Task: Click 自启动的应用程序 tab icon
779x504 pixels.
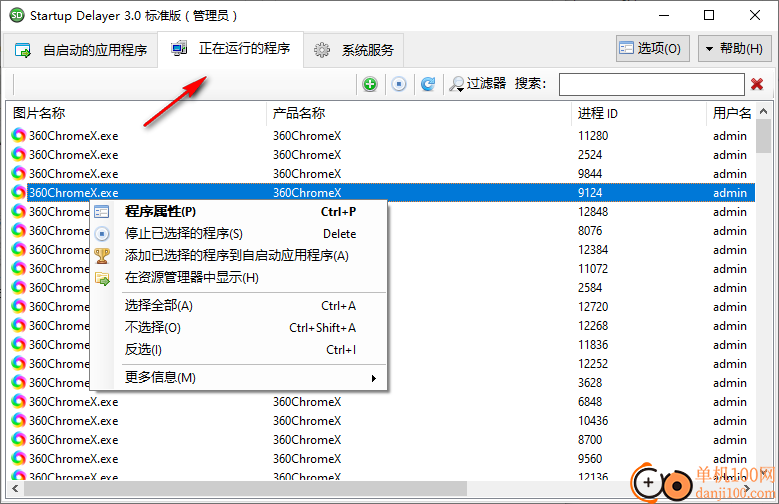Action: (x=23, y=50)
